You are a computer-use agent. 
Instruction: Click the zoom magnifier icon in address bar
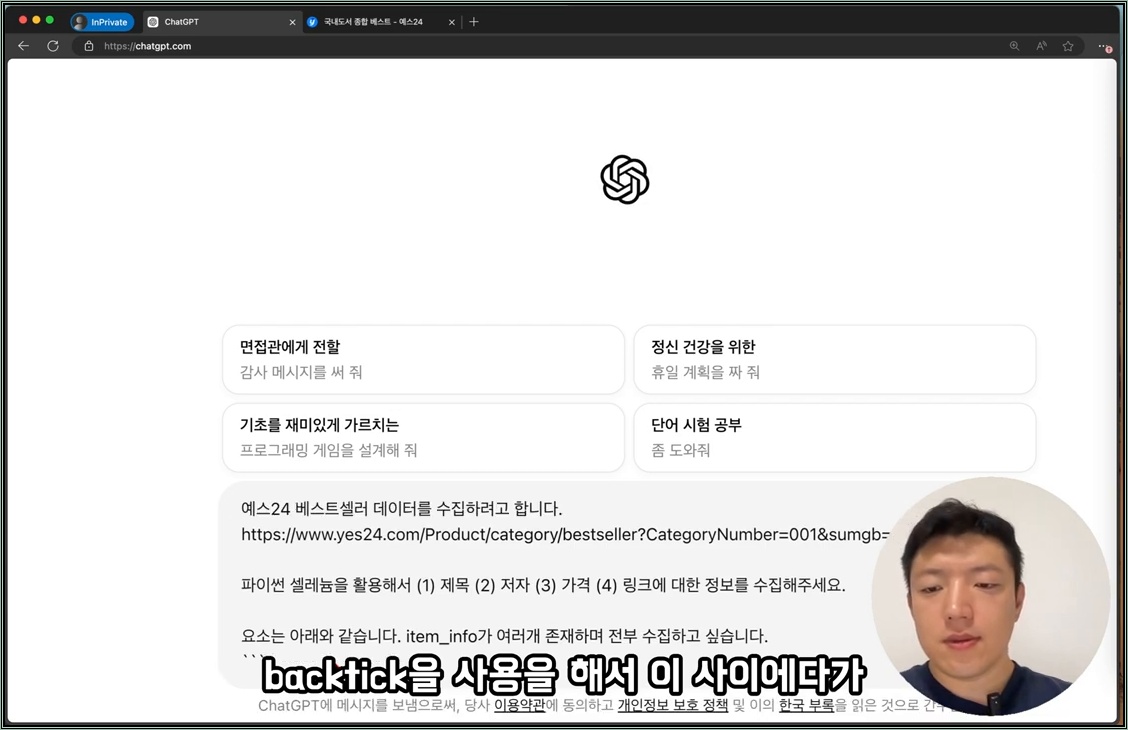[x=1014, y=46]
